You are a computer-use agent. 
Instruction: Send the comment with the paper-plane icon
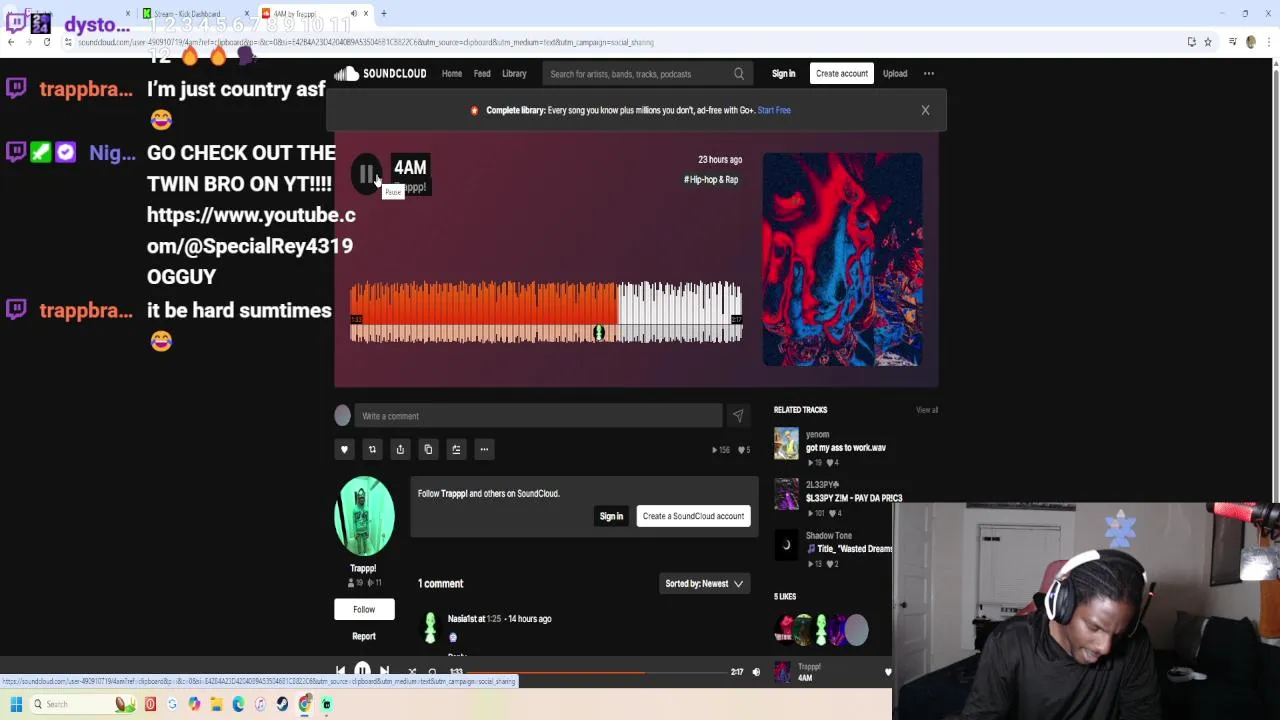(738, 416)
